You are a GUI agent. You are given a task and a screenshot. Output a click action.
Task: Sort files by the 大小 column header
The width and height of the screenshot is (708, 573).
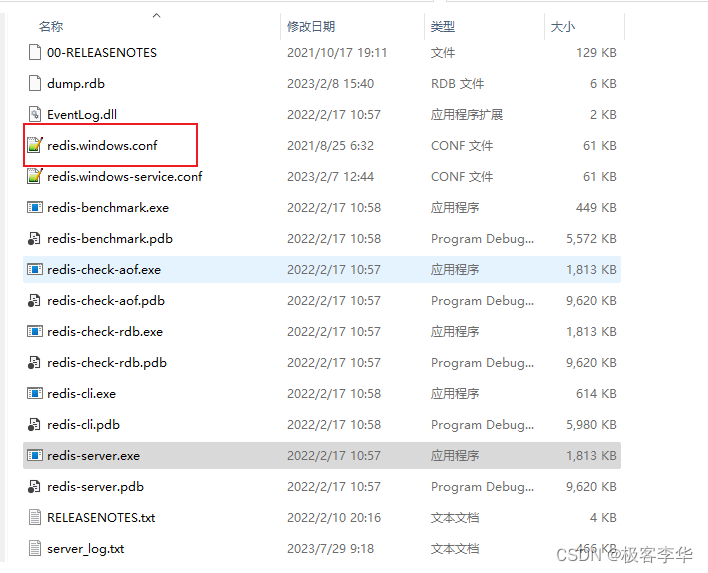(563, 27)
